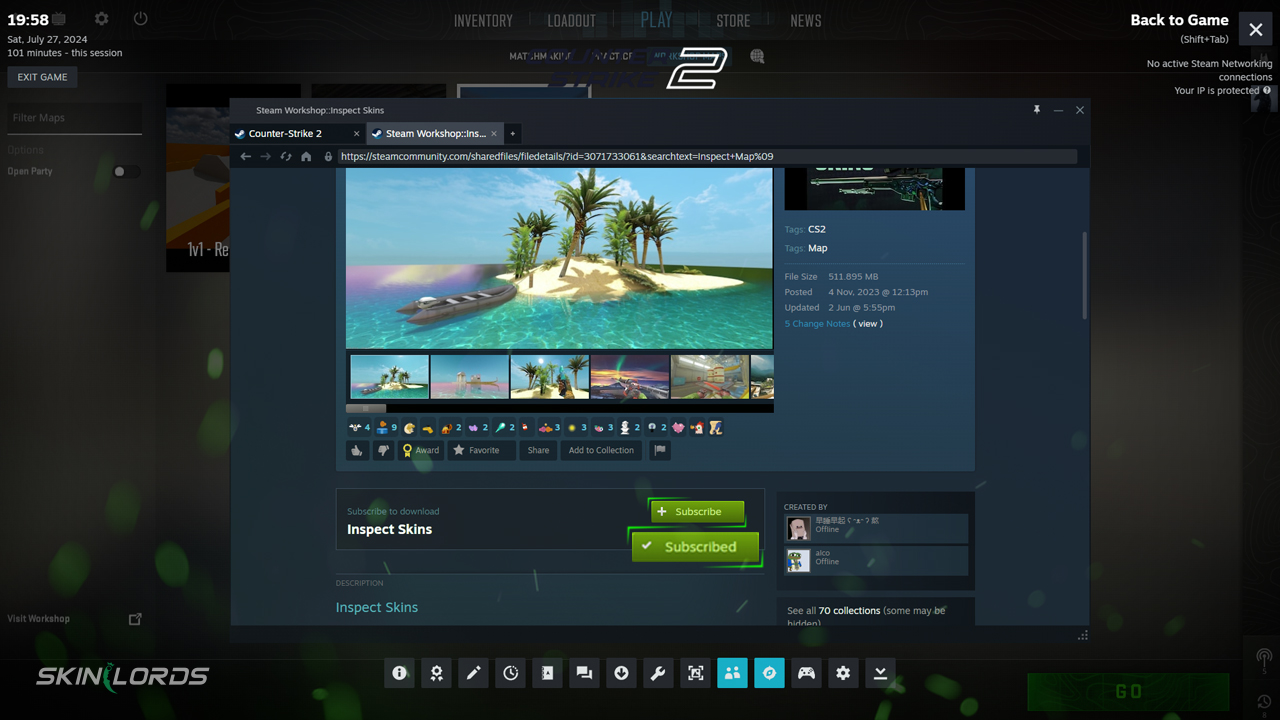
Task: Open the session clock settings gear
Action: tap(101, 19)
